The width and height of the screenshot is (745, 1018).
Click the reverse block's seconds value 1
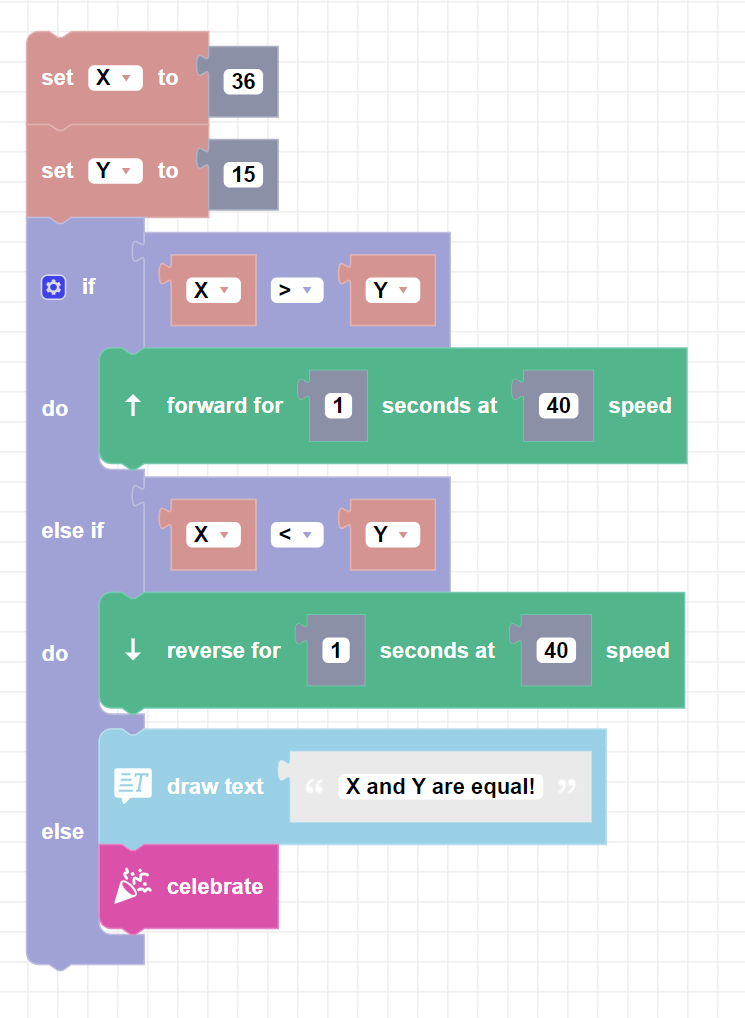pyautogui.click(x=336, y=650)
